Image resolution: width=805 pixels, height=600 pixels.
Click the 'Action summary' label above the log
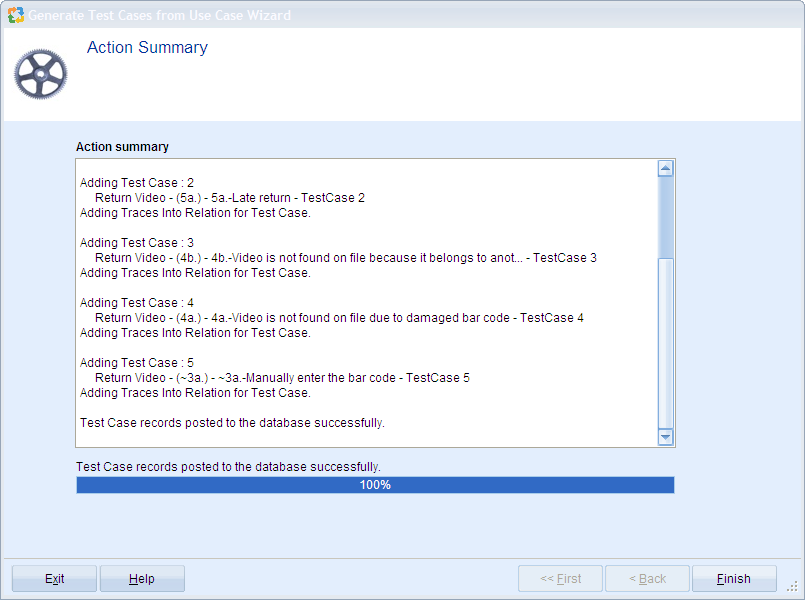(122, 147)
